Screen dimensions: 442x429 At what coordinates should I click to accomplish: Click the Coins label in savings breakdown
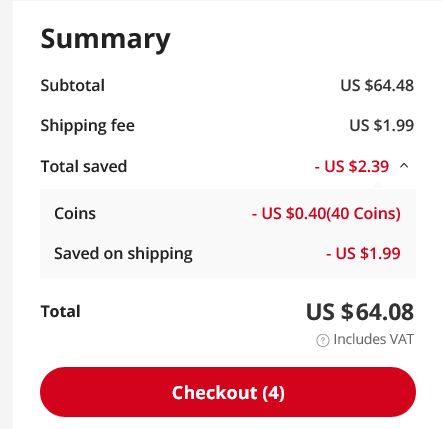[x=75, y=213]
